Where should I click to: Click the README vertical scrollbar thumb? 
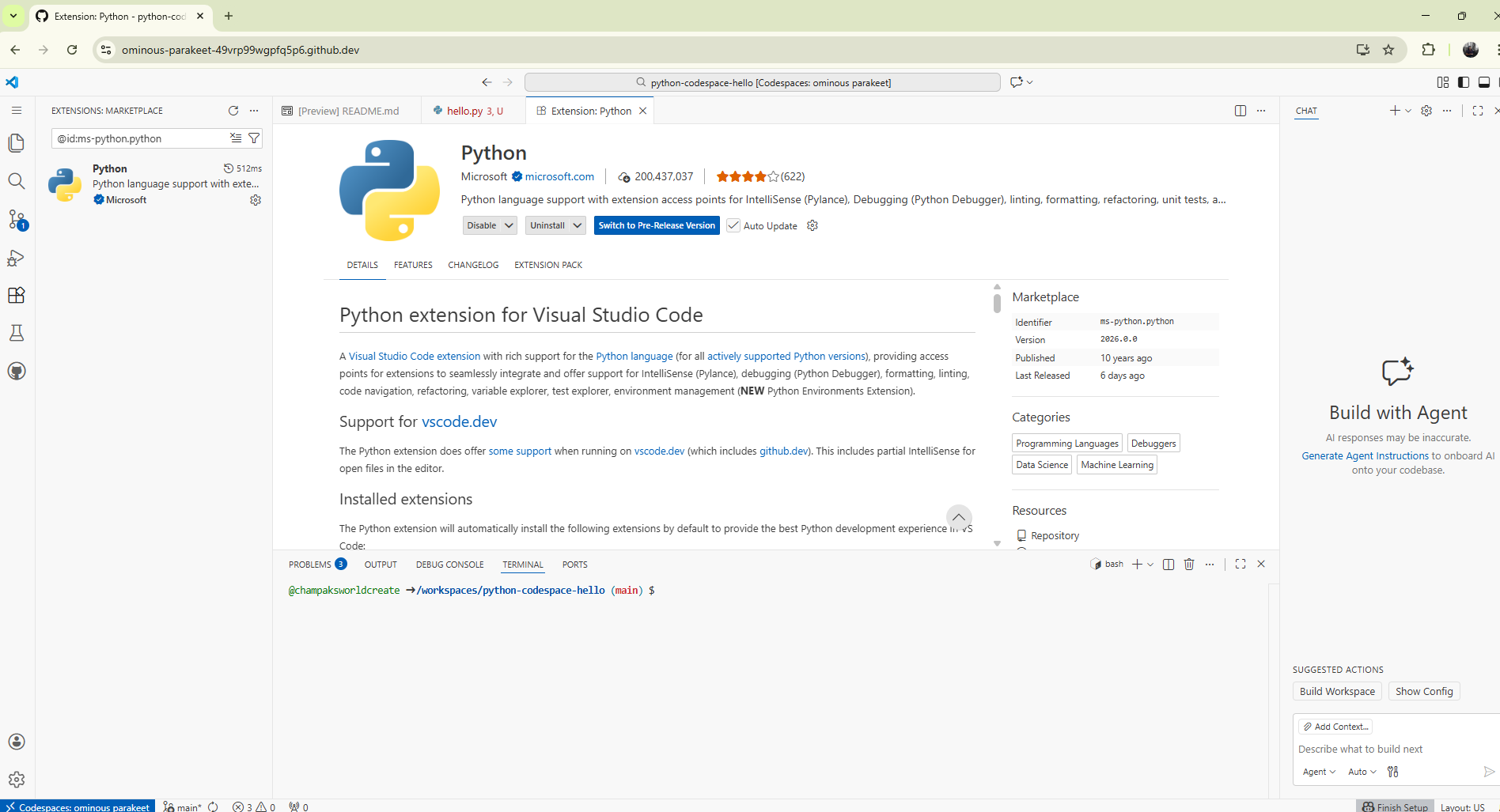point(997,303)
